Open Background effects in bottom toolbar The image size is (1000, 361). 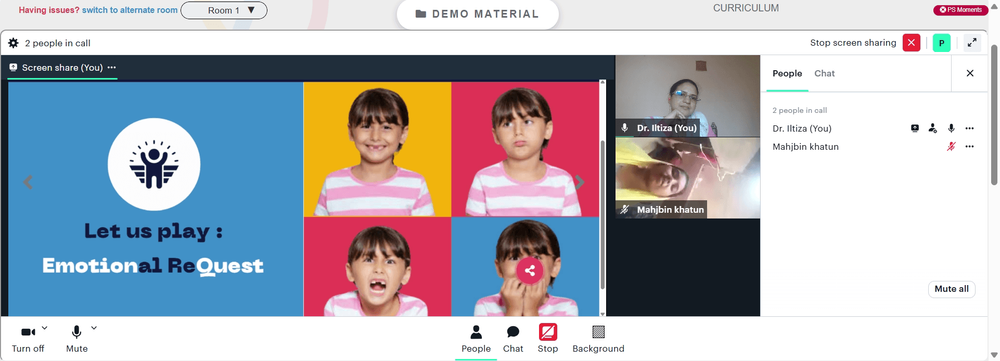[598, 339]
